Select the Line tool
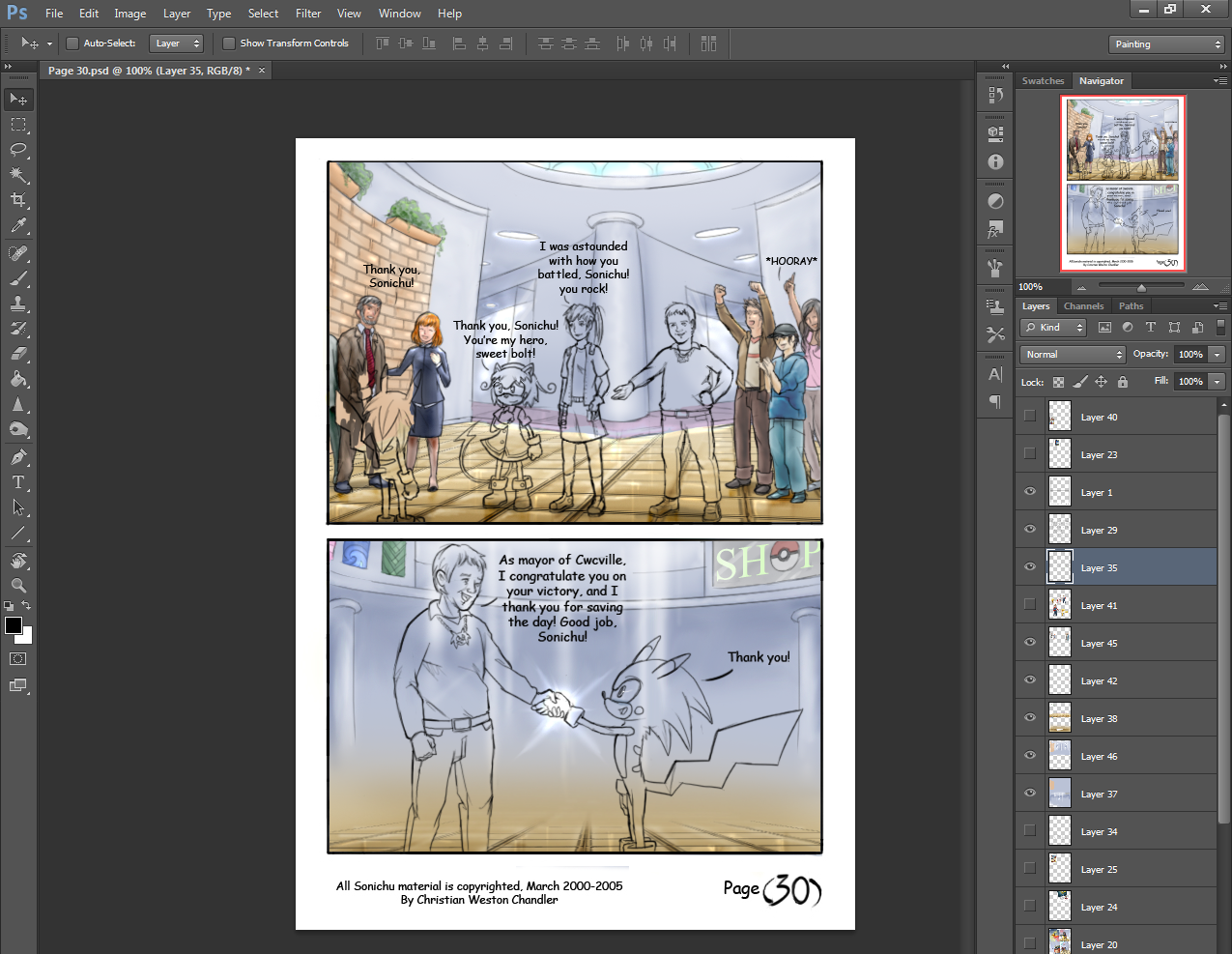The width and height of the screenshot is (1232, 954). [18, 533]
